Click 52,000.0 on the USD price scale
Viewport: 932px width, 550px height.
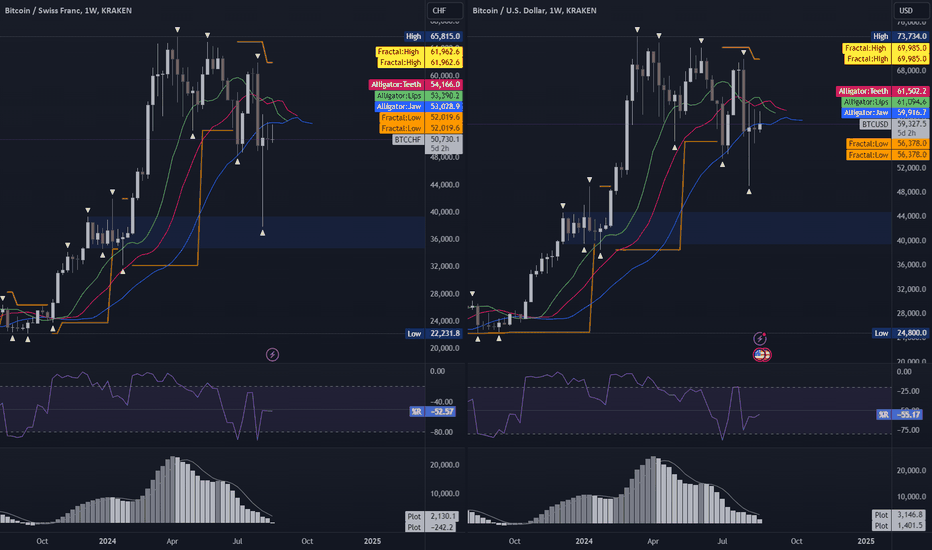tap(911, 168)
